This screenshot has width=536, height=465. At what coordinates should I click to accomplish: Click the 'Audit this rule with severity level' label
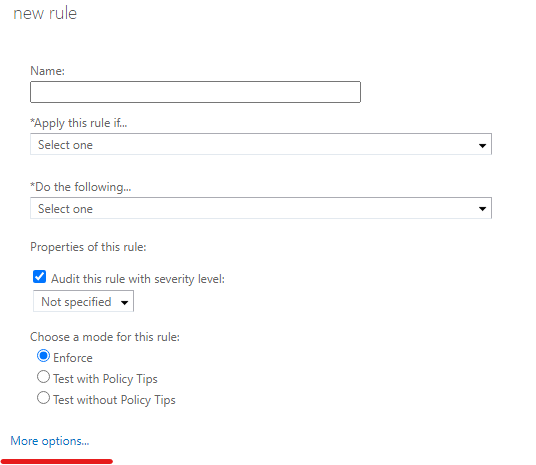(138, 279)
